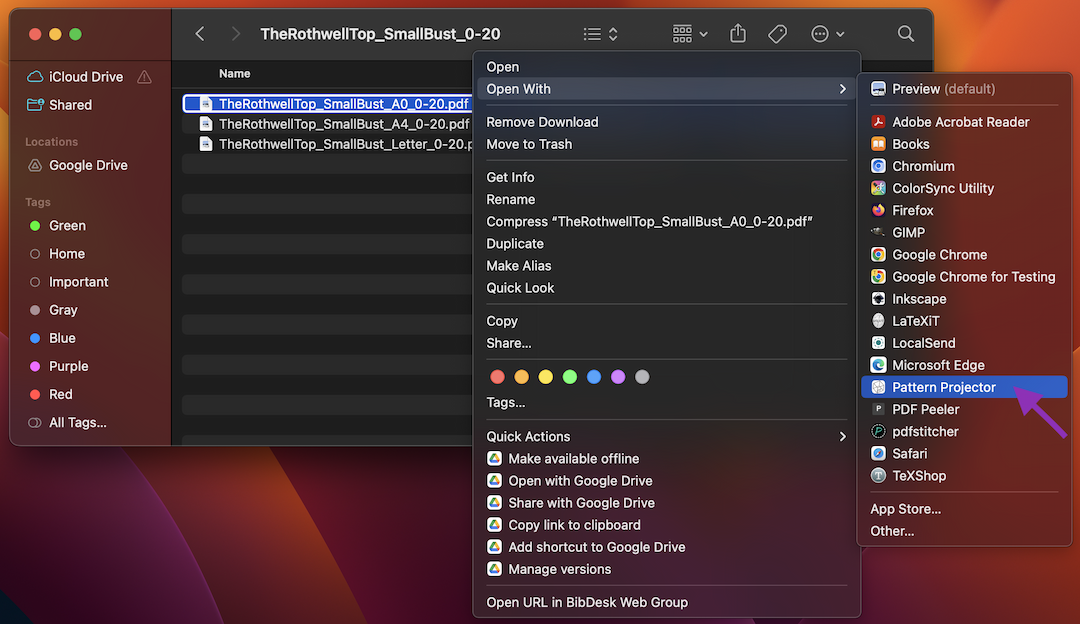Select TheRothwellTop_SmallBust_A4_0-20.pdf file

click(343, 124)
